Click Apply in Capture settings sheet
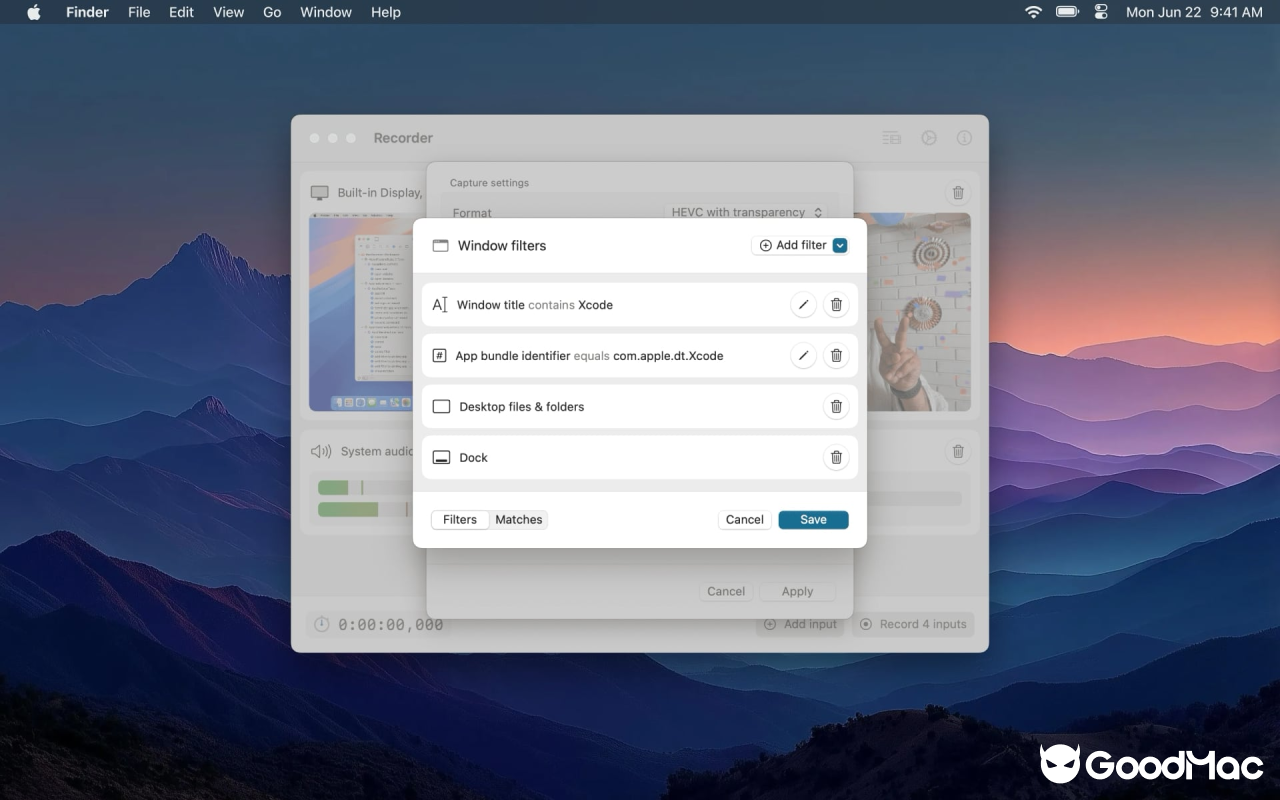The image size is (1280, 800). 797,592
